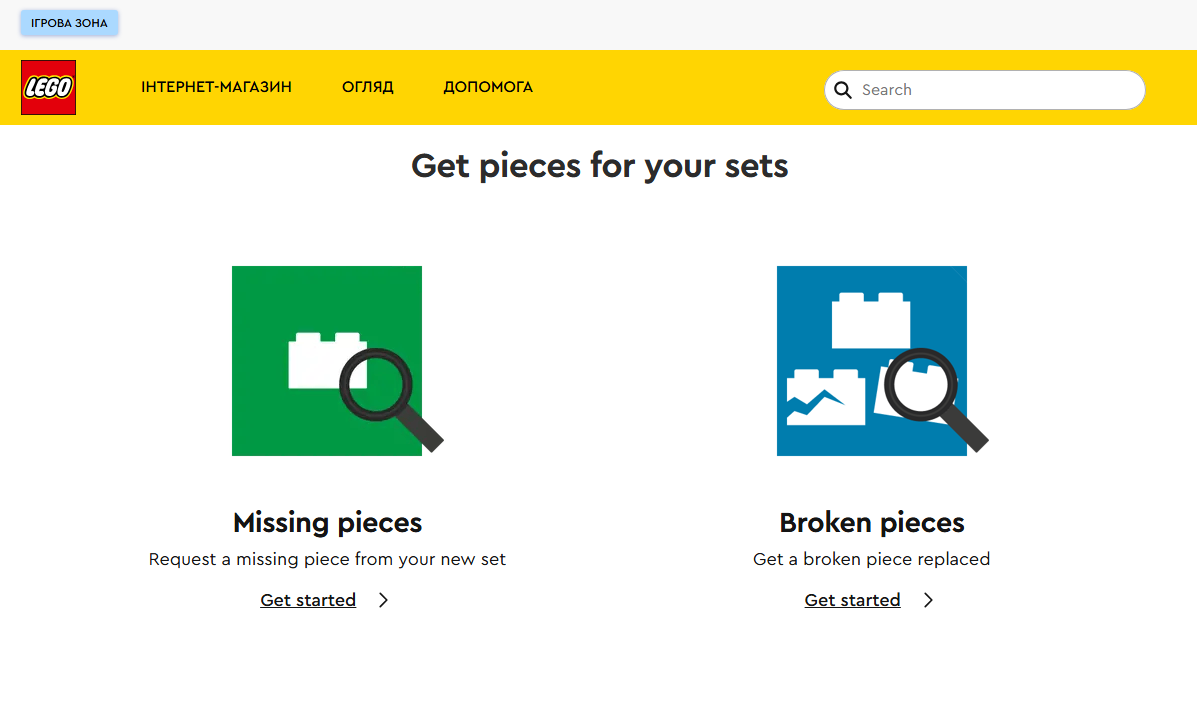Click the chevron arrow beside the Missing pieces link

tap(383, 600)
